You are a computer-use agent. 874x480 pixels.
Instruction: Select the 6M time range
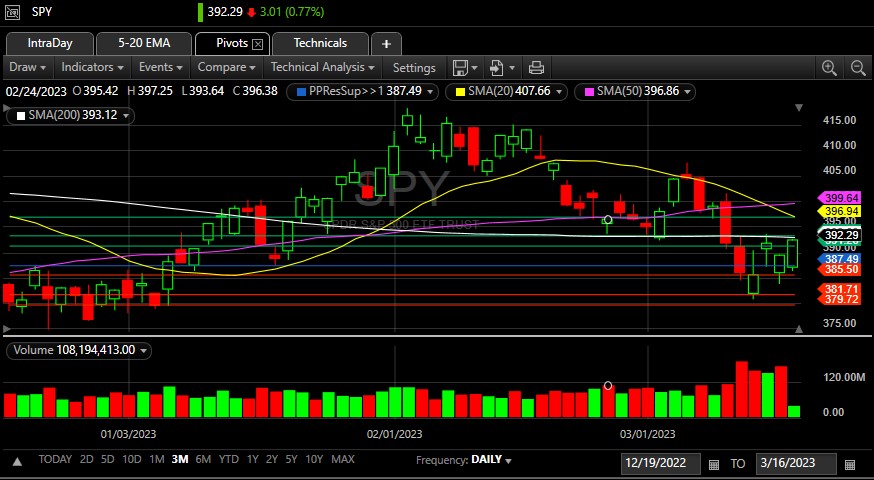click(x=203, y=460)
